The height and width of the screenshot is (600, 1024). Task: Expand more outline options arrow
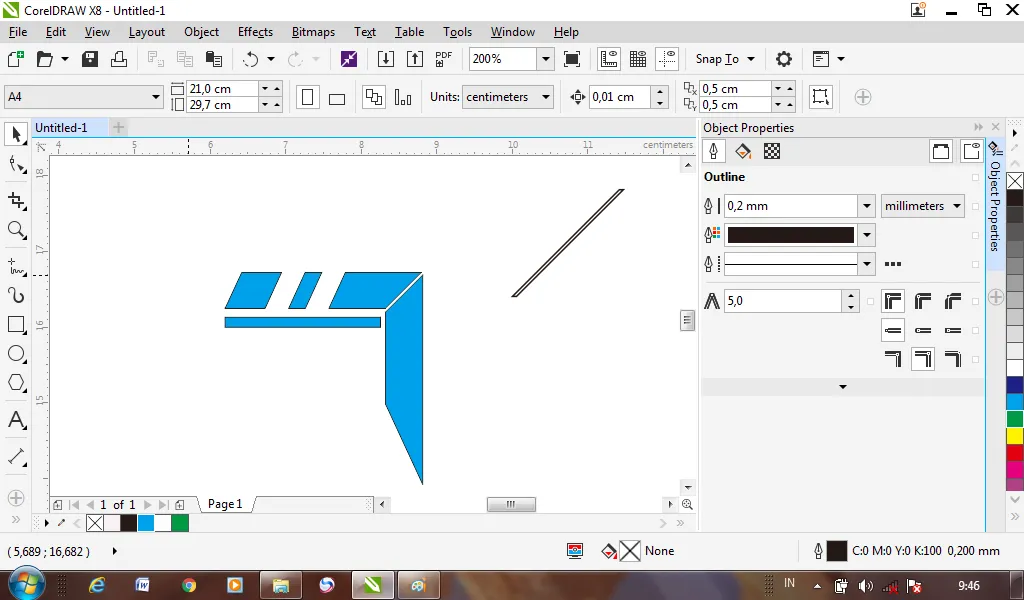(842, 387)
